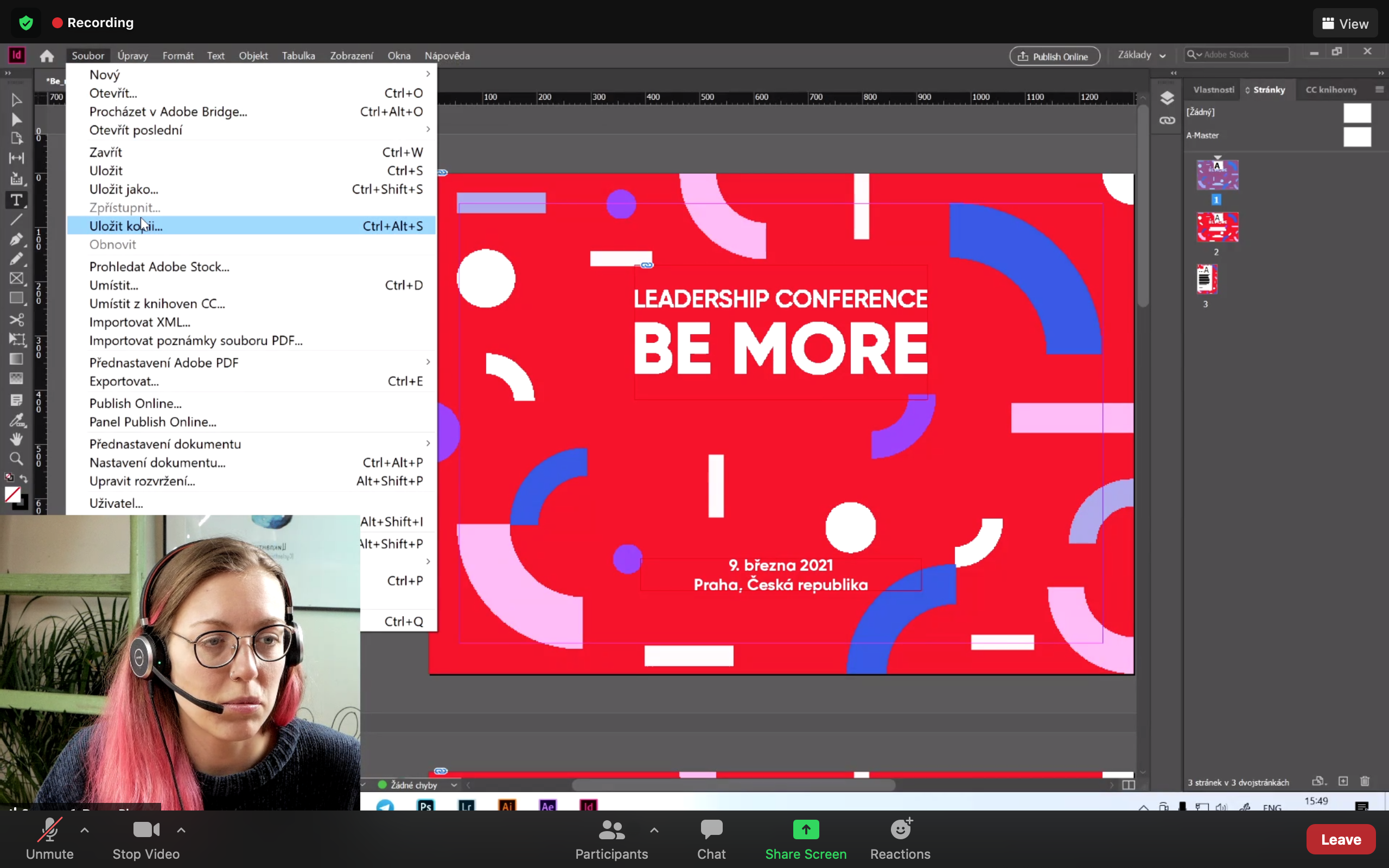The height and width of the screenshot is (868, 1389).
Task: Open Zoom Chat panel
Action: tap(711, 840)
